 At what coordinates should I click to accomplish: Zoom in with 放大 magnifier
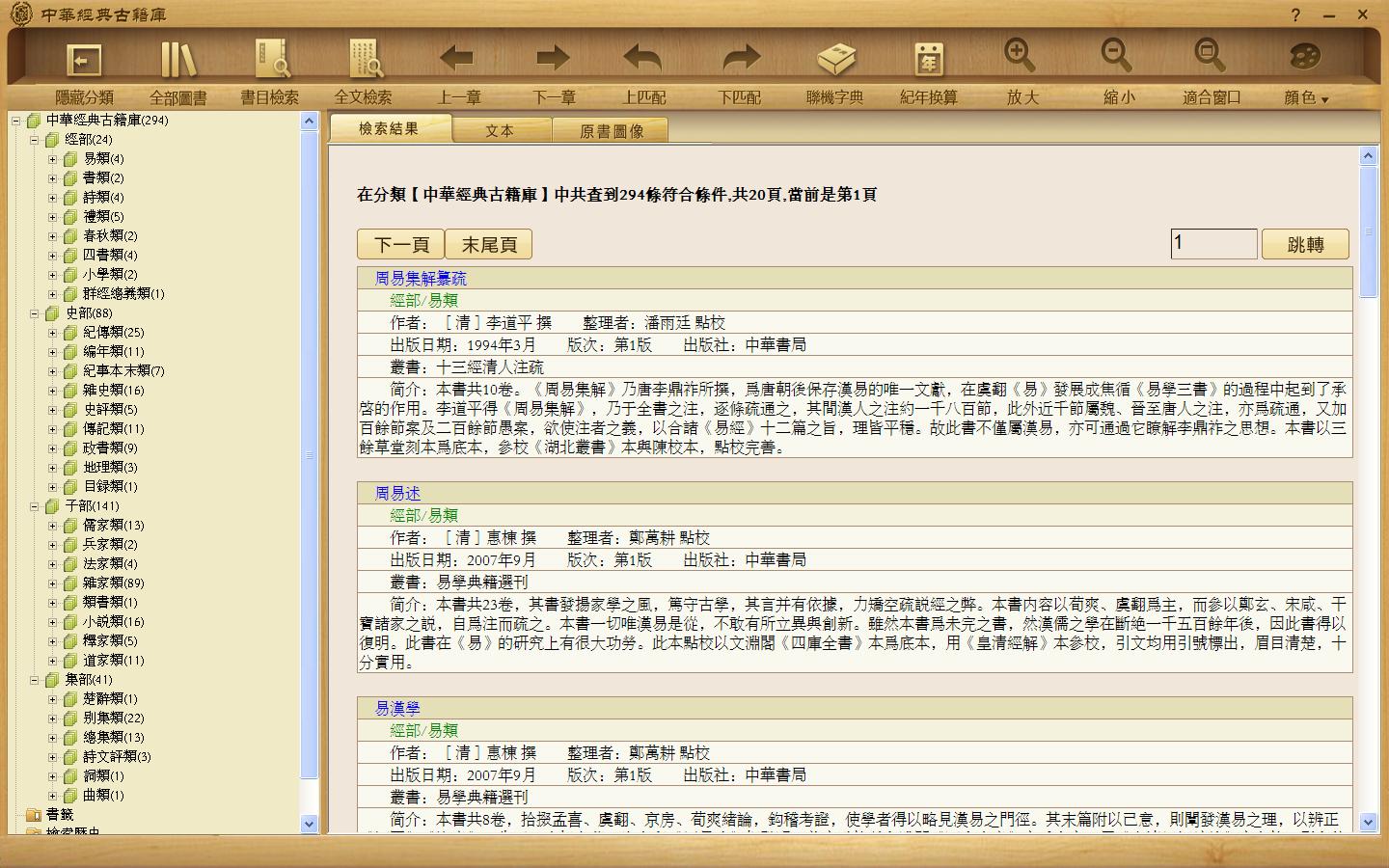tap(1021, 58)
